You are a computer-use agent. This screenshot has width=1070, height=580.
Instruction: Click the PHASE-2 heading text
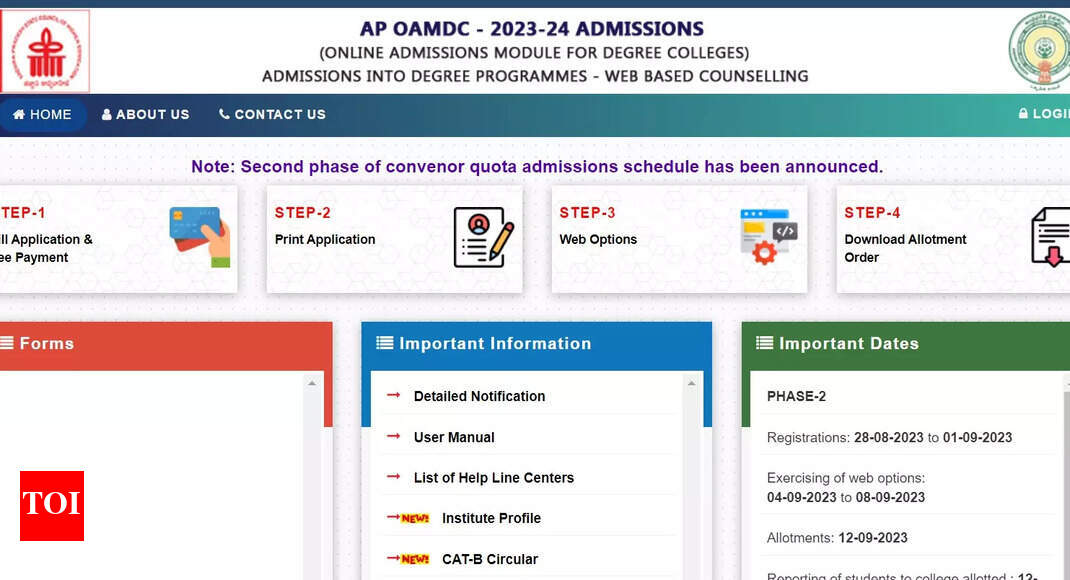click(796, 396)
